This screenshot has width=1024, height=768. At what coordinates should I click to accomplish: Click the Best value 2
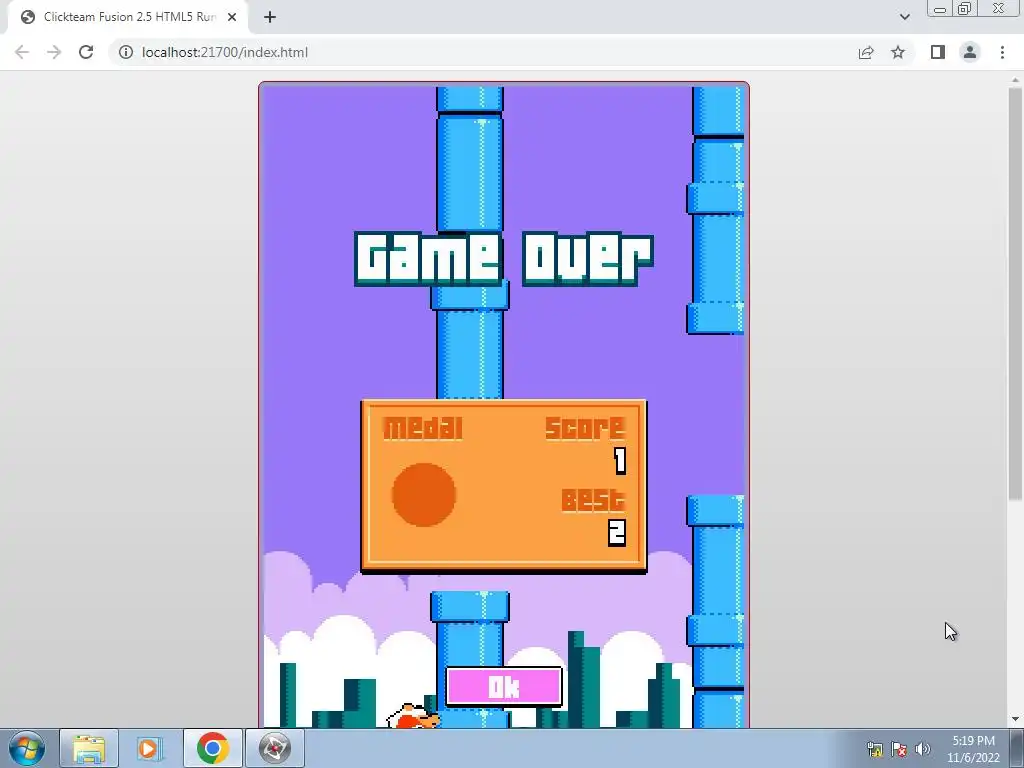(x=617, y=532)
